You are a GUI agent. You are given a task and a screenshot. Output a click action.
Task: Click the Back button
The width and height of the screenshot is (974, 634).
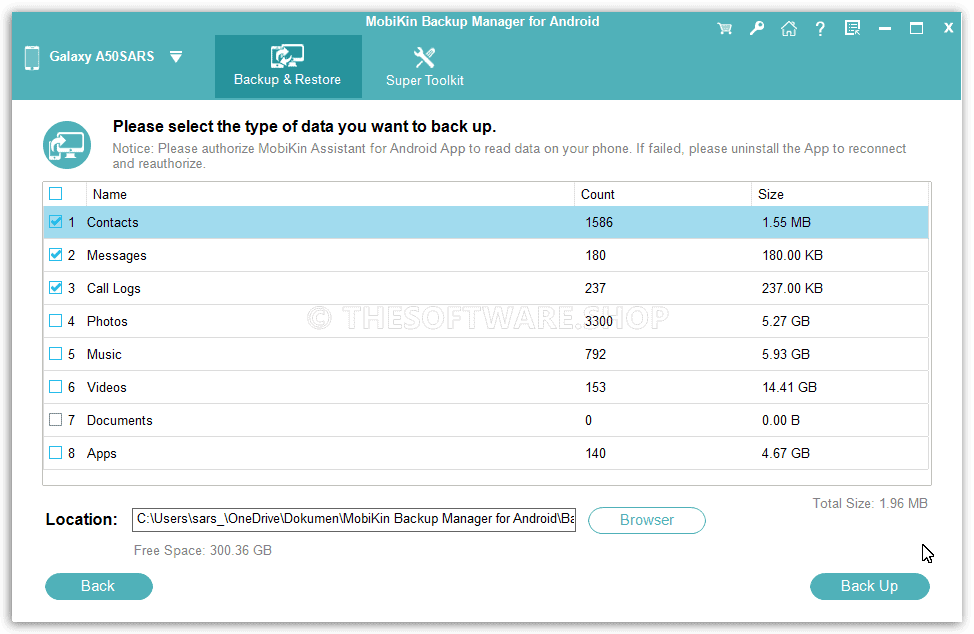pyautogui.click(x=99, y=586)
